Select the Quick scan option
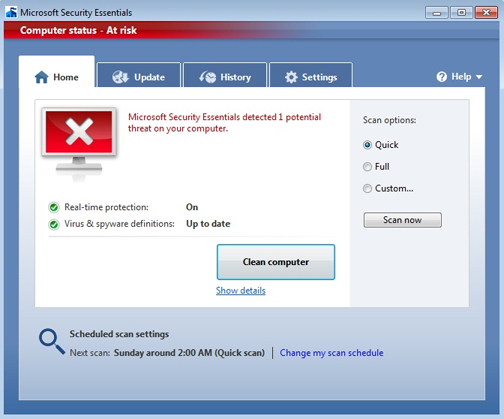The width and height of the screenshot is (504, 419). tap(367, 145)
